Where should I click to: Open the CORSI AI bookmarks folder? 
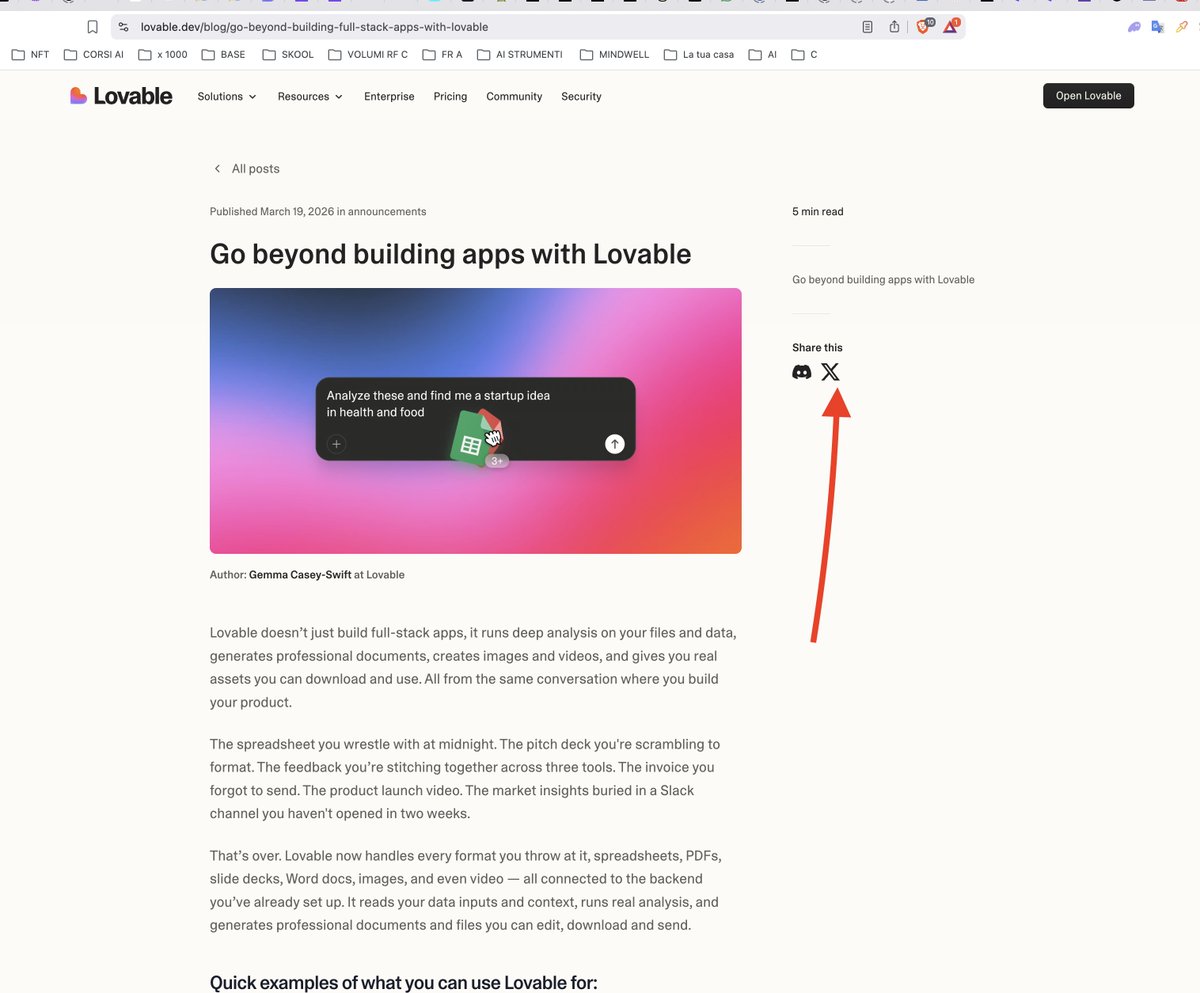tap(94, 55)
